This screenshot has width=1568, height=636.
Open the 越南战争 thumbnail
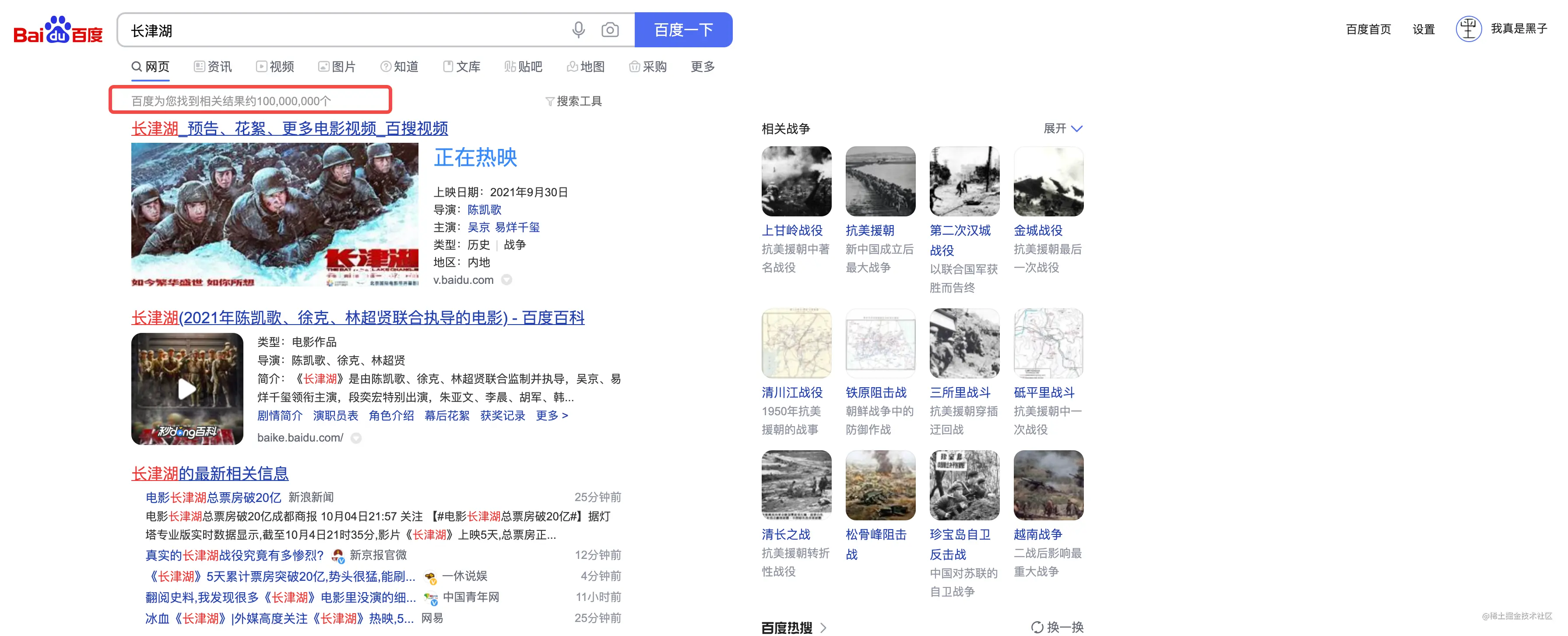coord(1048,485)
